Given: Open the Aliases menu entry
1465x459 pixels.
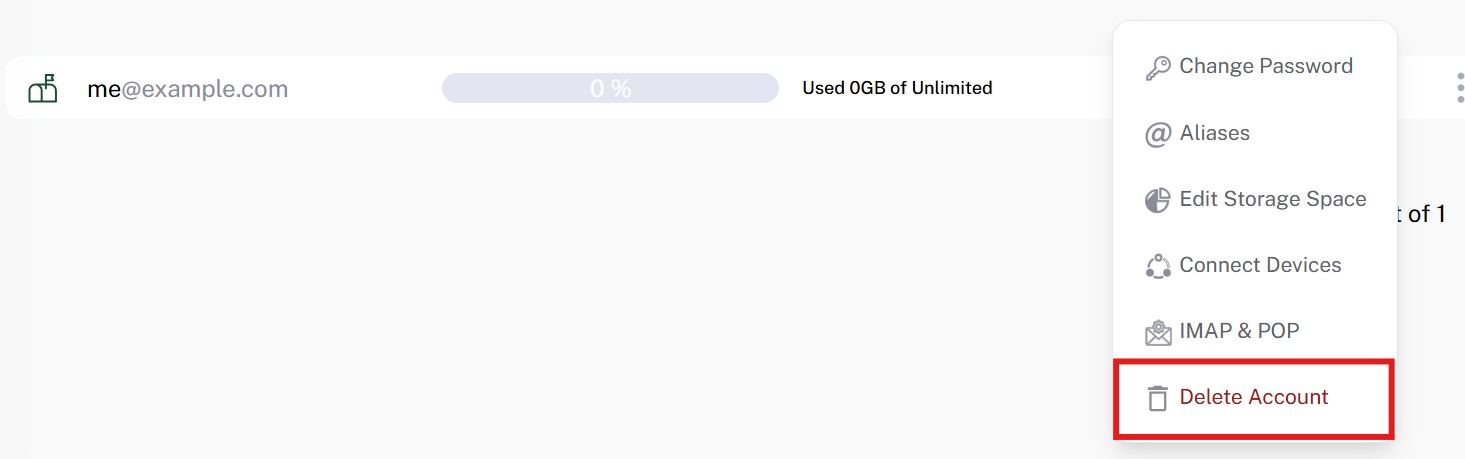Looking at the screenshot, I should [1254, 133].
